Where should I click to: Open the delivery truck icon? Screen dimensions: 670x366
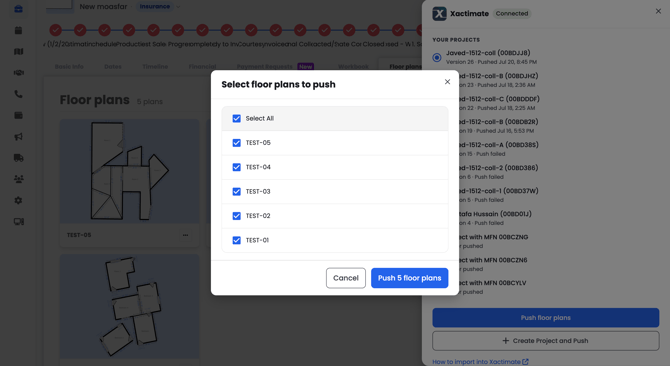(x=18, y=158)
